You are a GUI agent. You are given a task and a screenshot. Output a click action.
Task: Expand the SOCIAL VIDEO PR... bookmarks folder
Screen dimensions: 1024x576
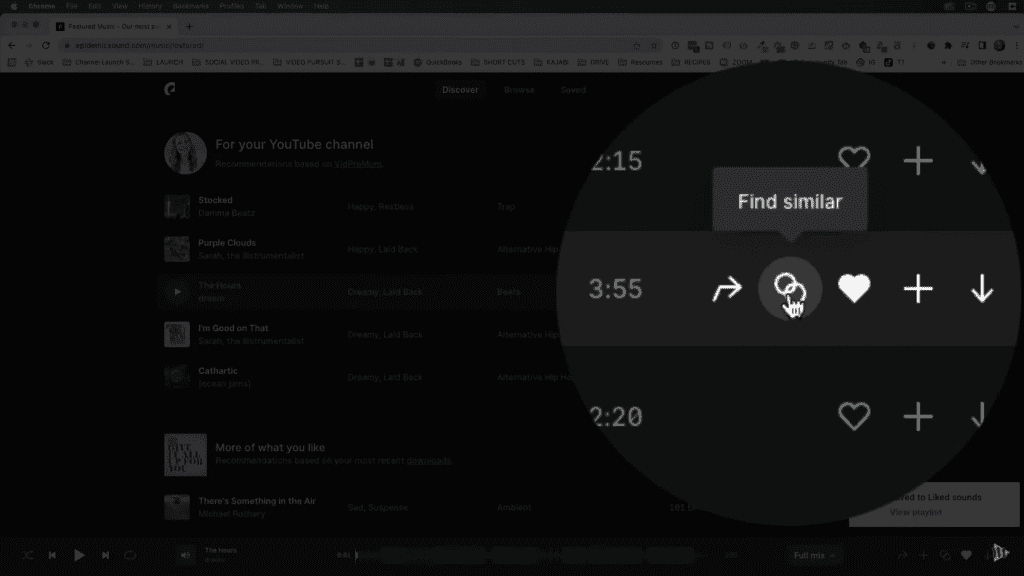[x=227, y=63]
